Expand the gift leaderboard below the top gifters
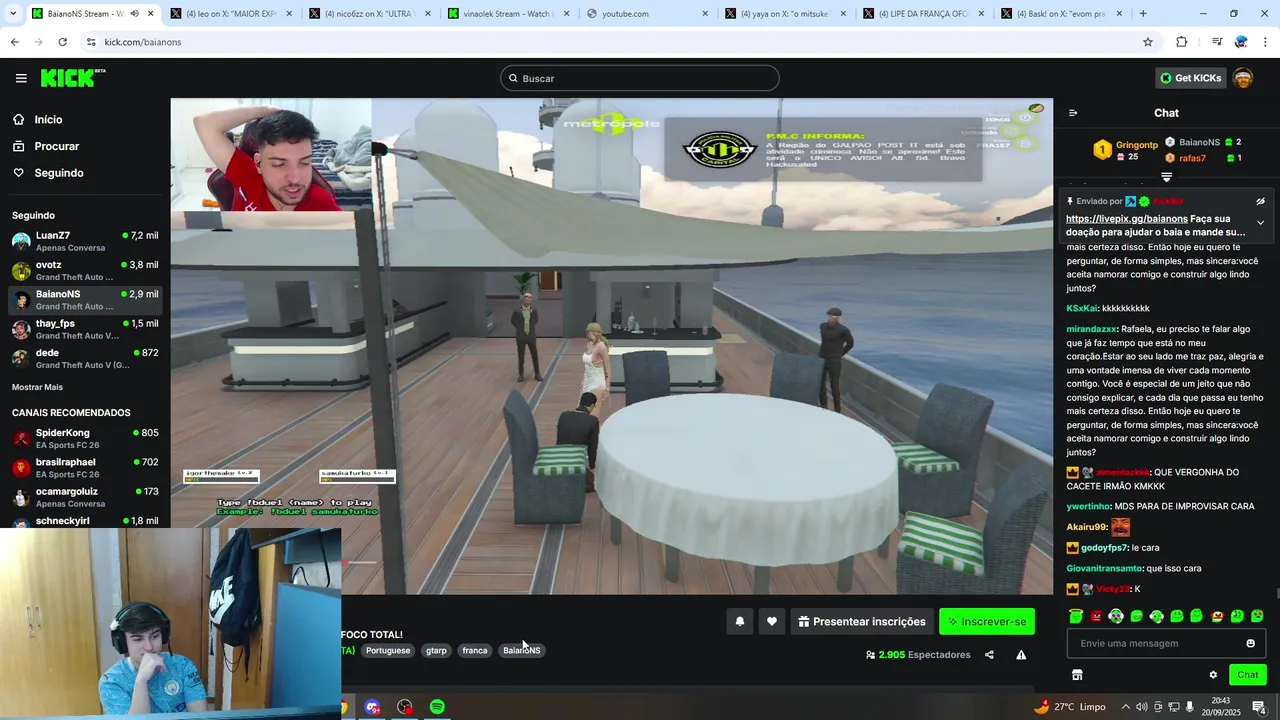This screenshot has height=720, width=1280. [x=1166, y=177]
